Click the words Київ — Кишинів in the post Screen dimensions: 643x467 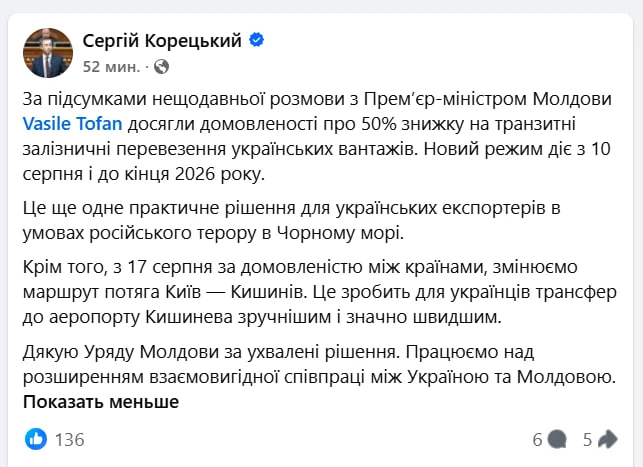235,292
